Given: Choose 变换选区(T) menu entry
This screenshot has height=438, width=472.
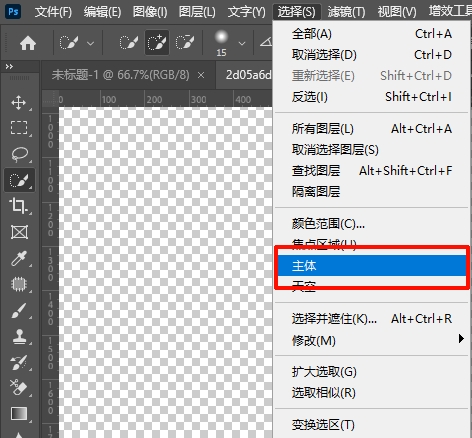Looking at the screenshot, I should coord(372,425).
